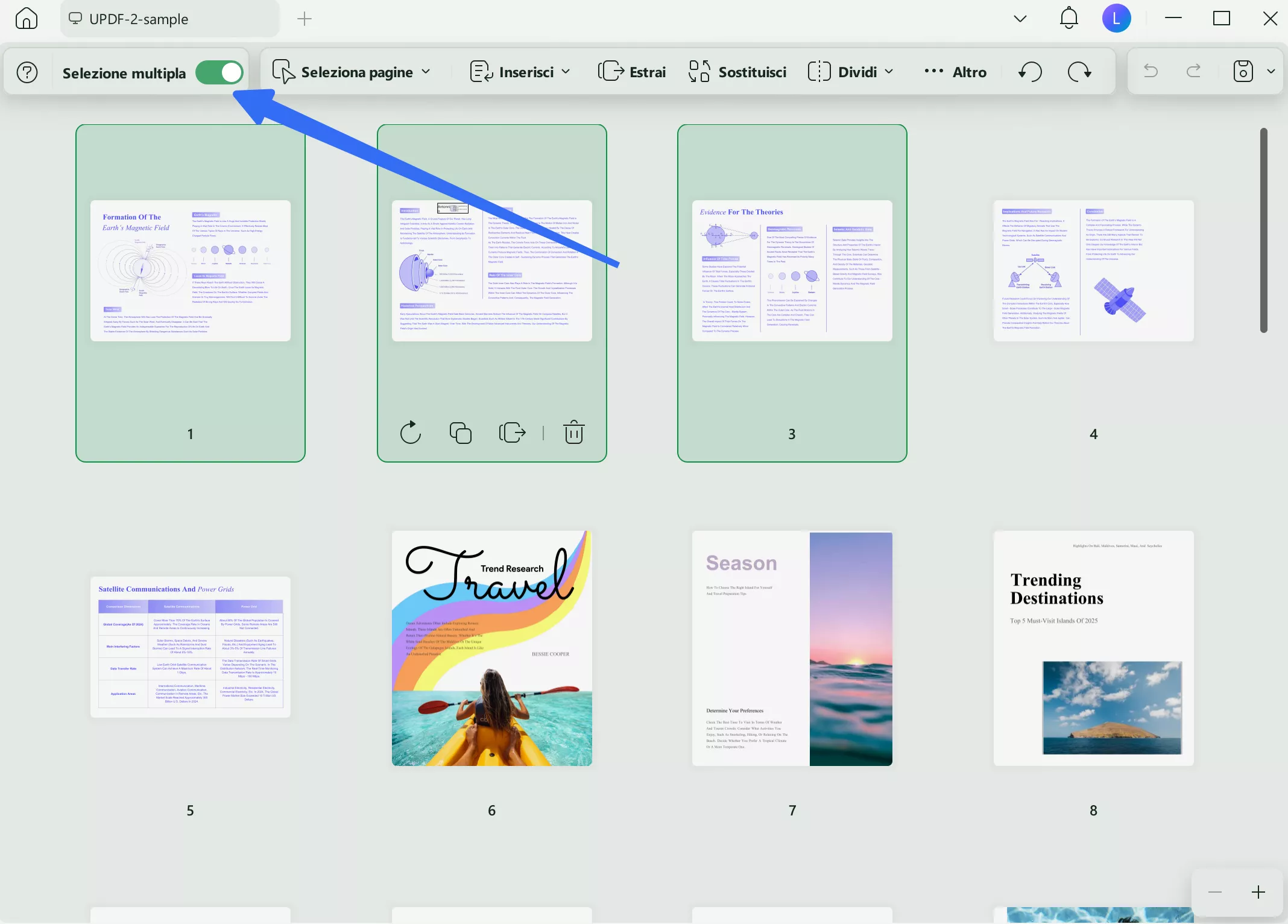Image resolution: width=1288 pixels, height=924 pixels.
Task: Duplicate page 2 with the copy icon
Action: [x=459, y=432]
